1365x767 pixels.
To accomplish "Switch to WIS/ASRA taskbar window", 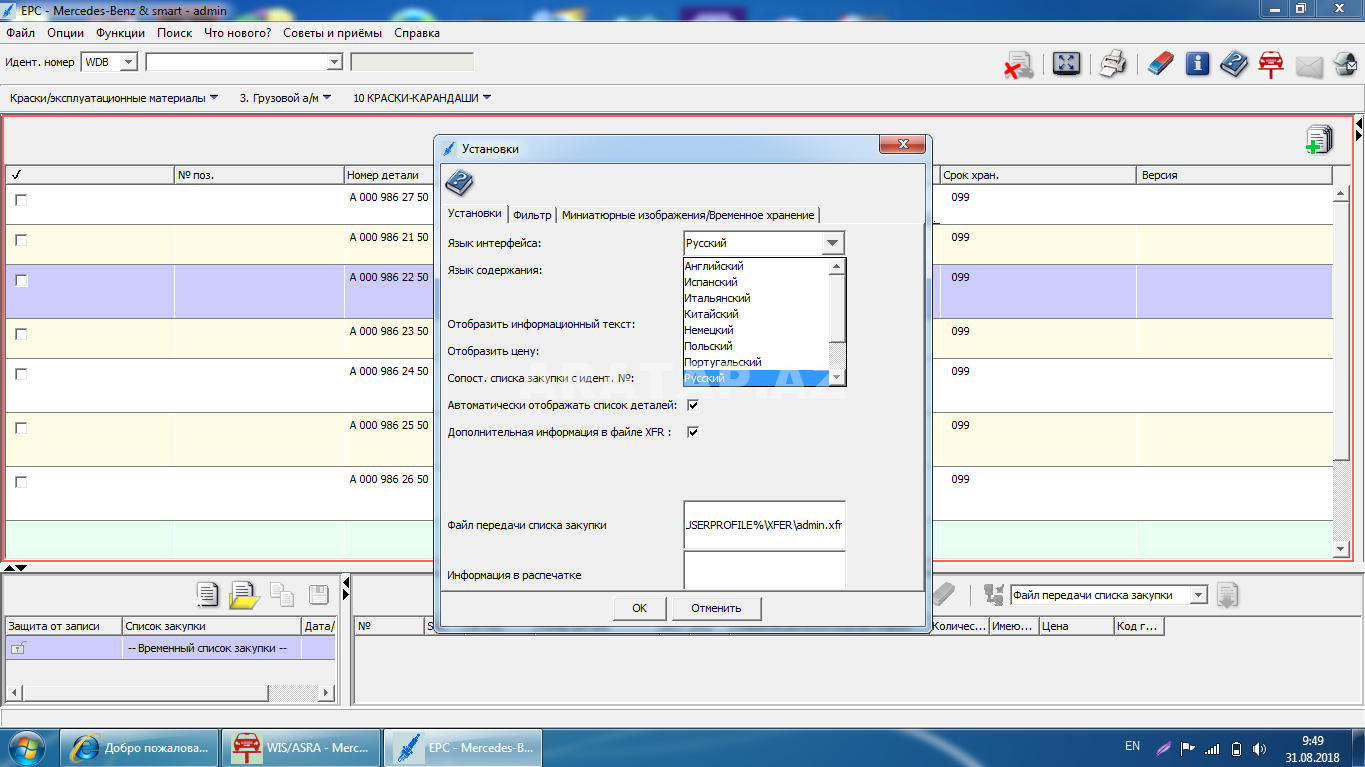I will [301, 747].
